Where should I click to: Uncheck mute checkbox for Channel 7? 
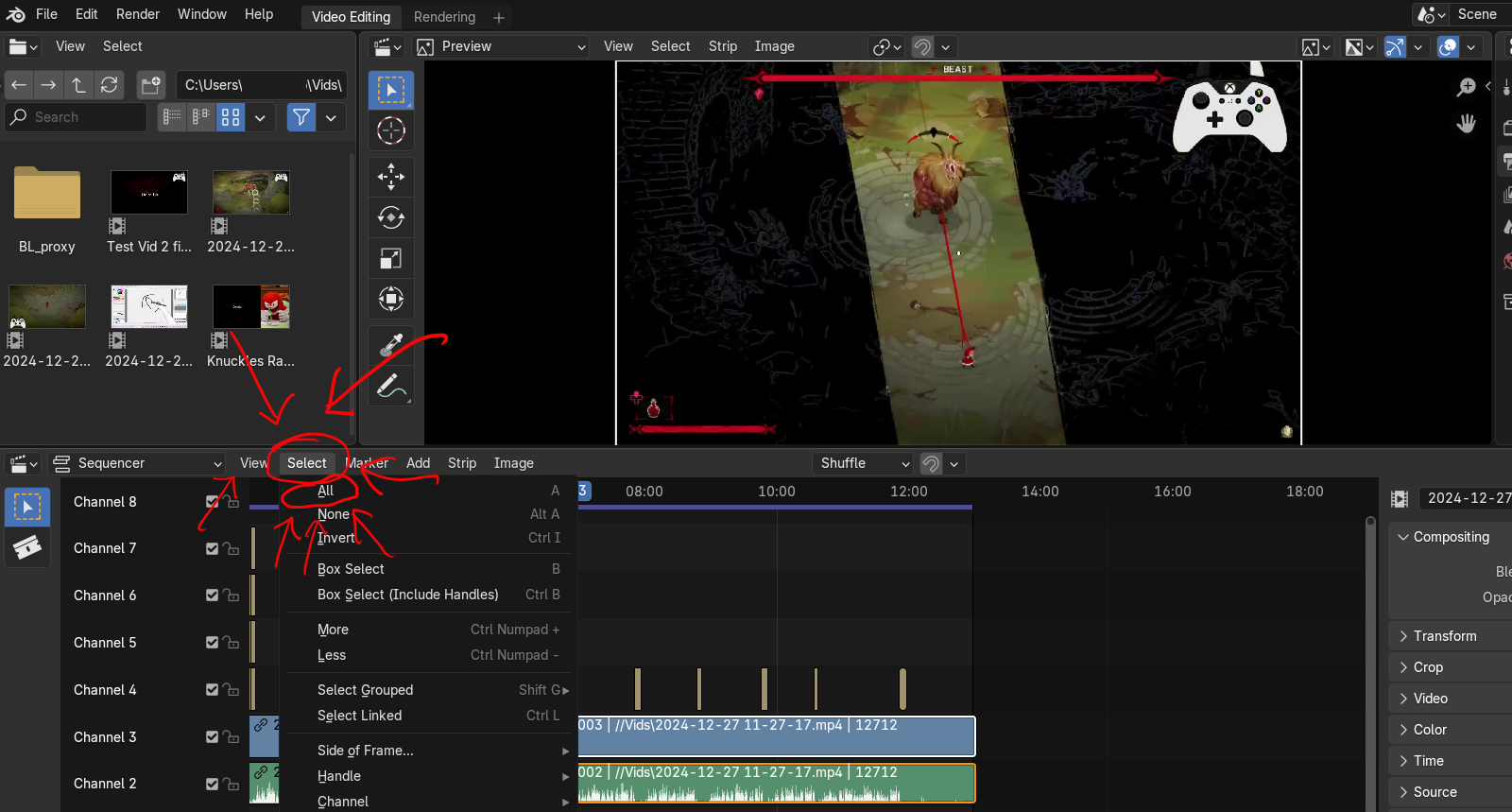tap(213, 548)
